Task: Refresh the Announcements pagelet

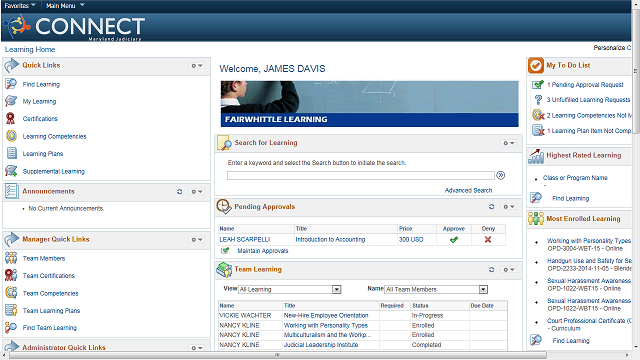Action: (x=179, y=191)
